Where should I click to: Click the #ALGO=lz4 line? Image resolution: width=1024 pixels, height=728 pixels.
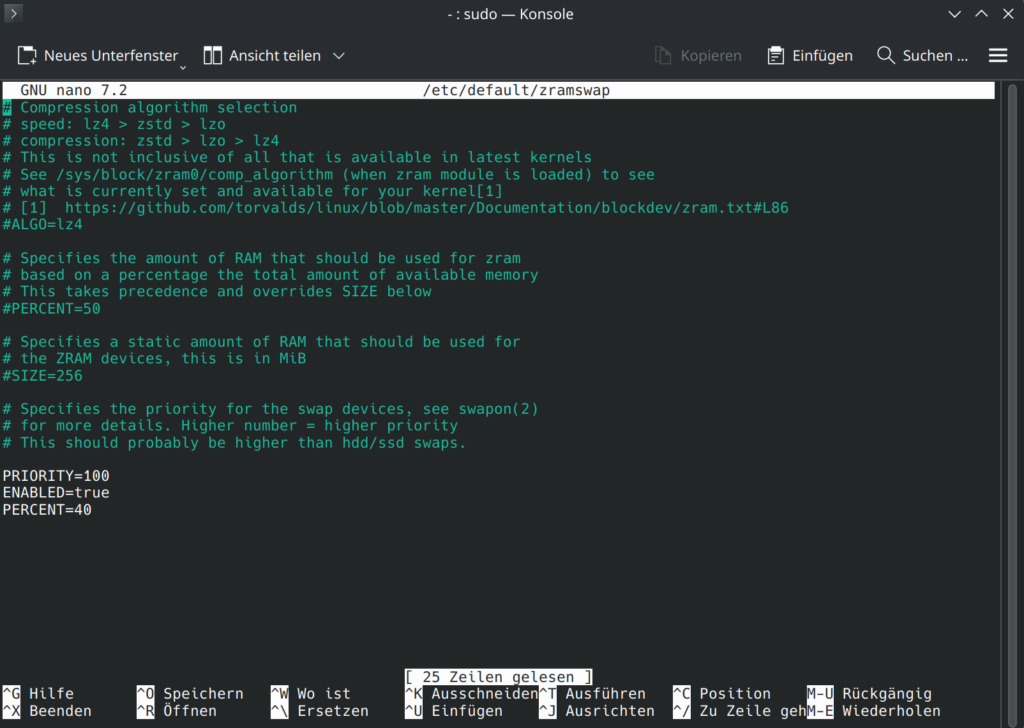42,225
